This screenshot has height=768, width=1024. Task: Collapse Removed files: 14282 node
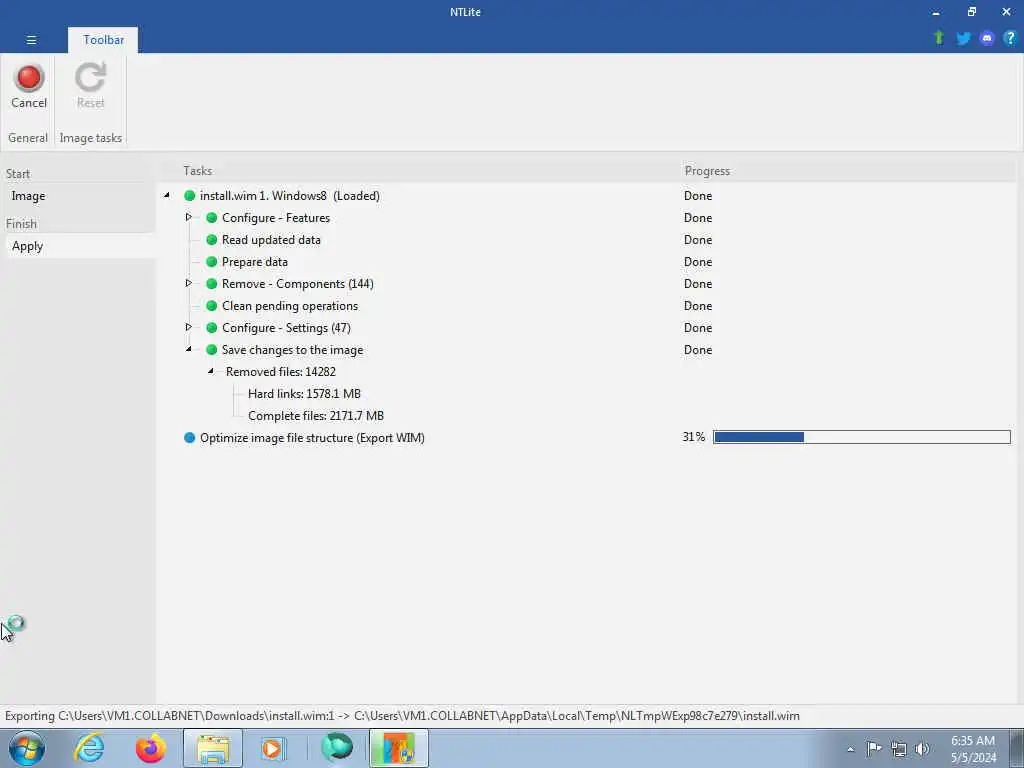[211, 371]
